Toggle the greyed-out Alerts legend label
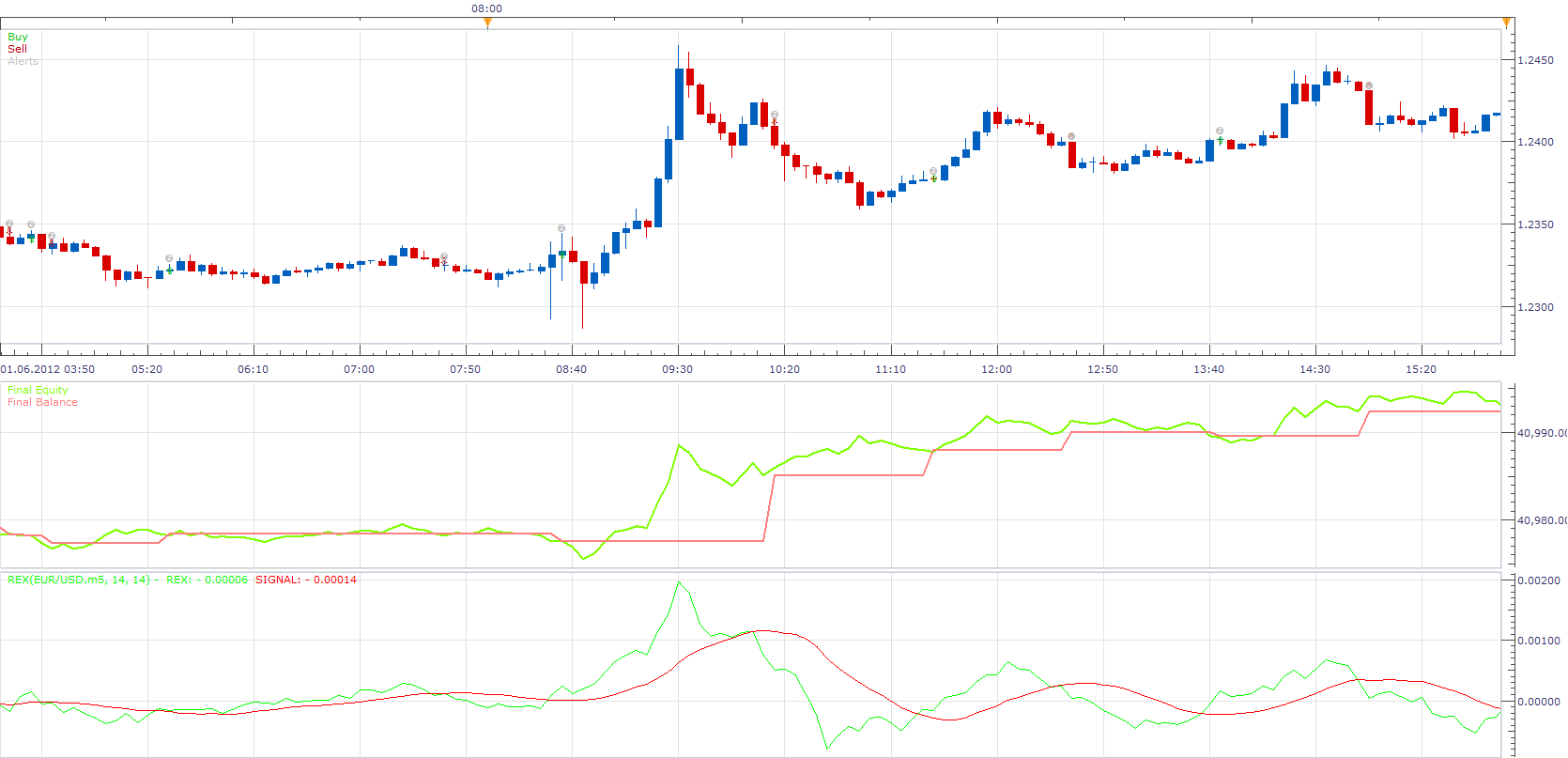 coord(23,61)
